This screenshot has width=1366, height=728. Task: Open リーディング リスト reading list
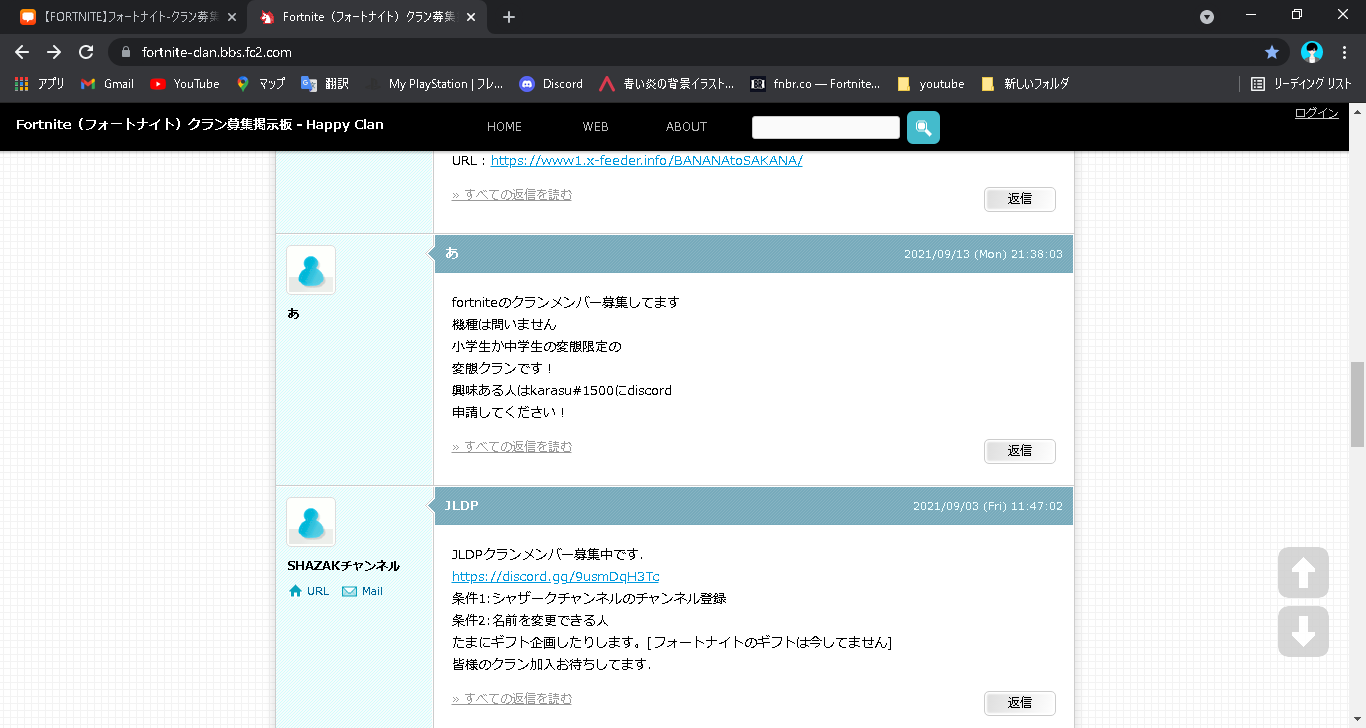1301,84
